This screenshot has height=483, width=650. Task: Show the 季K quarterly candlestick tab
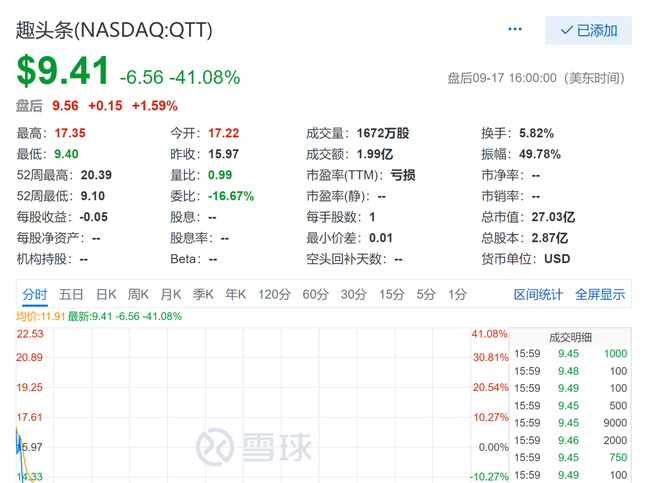point(203,294)
